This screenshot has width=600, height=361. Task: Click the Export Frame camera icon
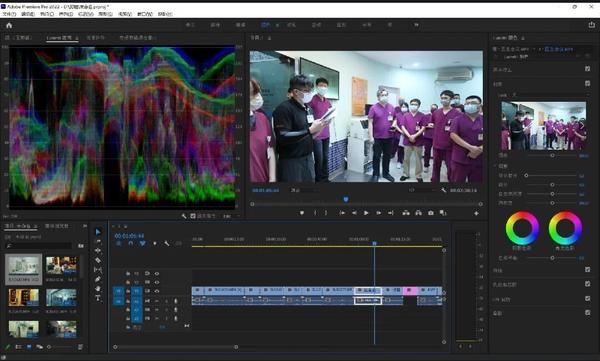[x=431, y=213]
